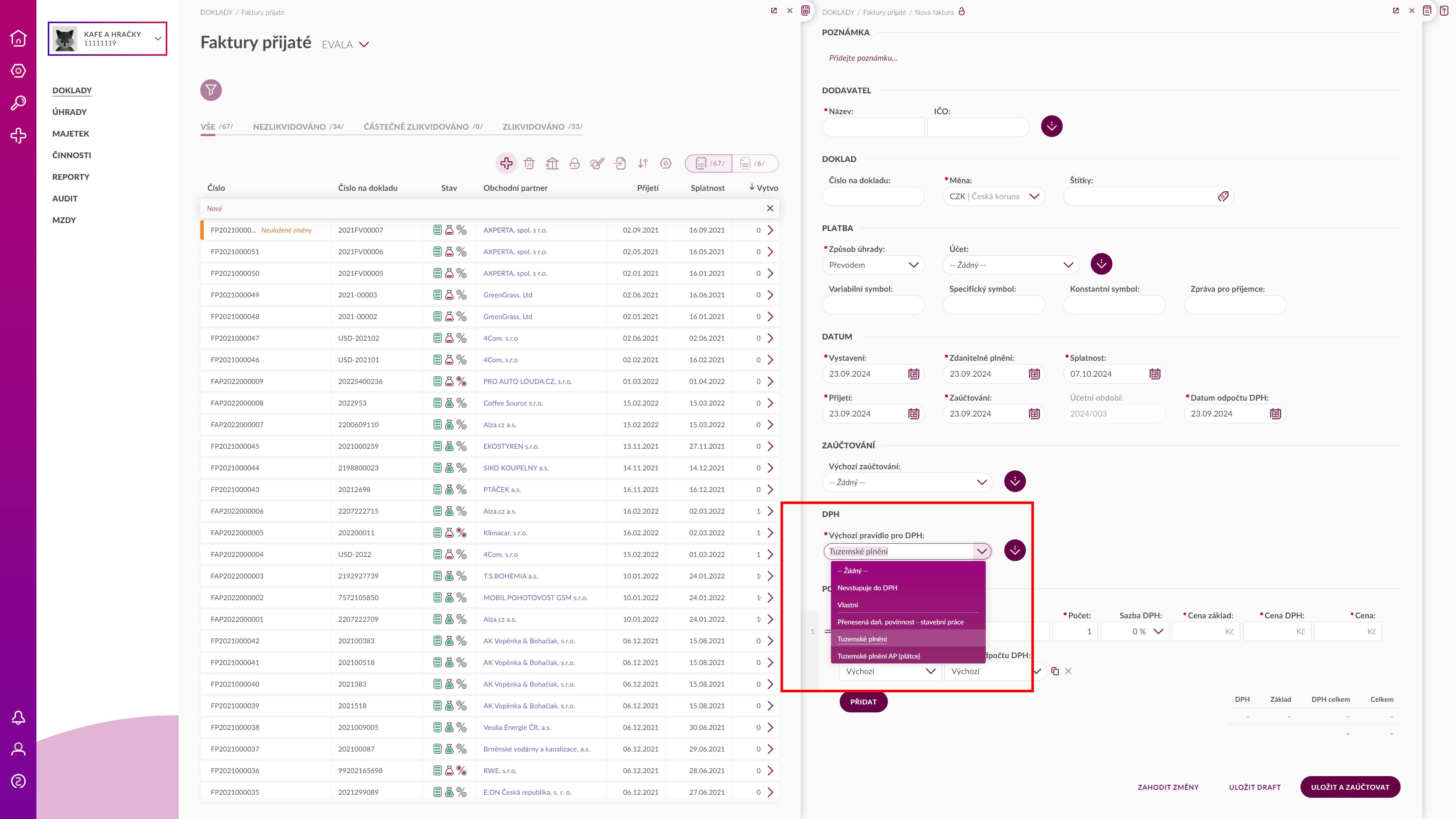Click the supplier lookup round arrow button
The width and height of the screenshot is (1456, 819).
[1052, 126]
